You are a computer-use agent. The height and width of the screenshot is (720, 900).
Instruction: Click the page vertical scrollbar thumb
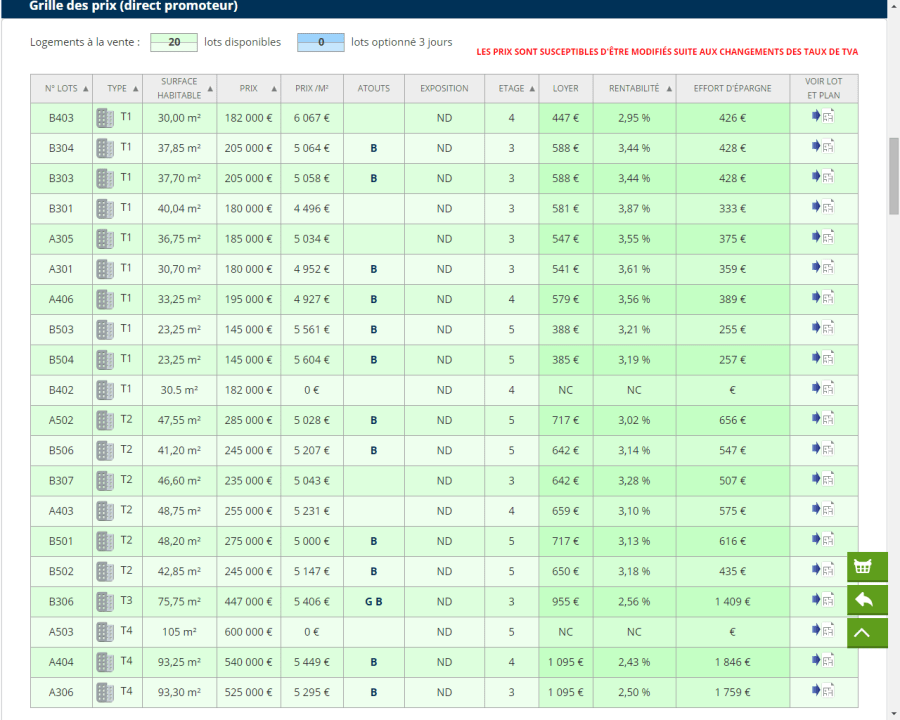(x=894, y=175)
